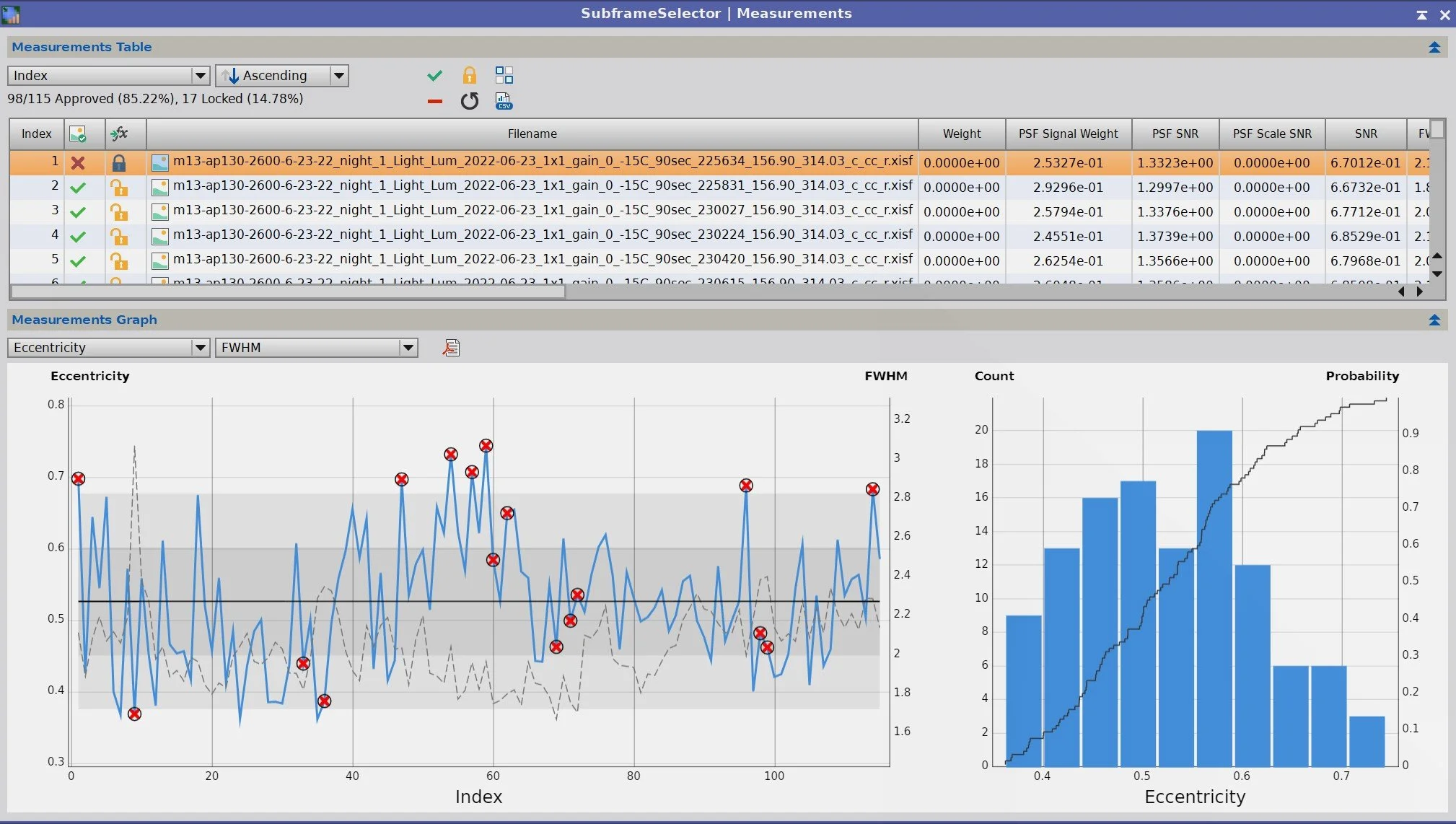The width and height of the screenshot is (1456, 824).
Task: Open the Eccentricity graph property dropdown
Action: (200, 348)
